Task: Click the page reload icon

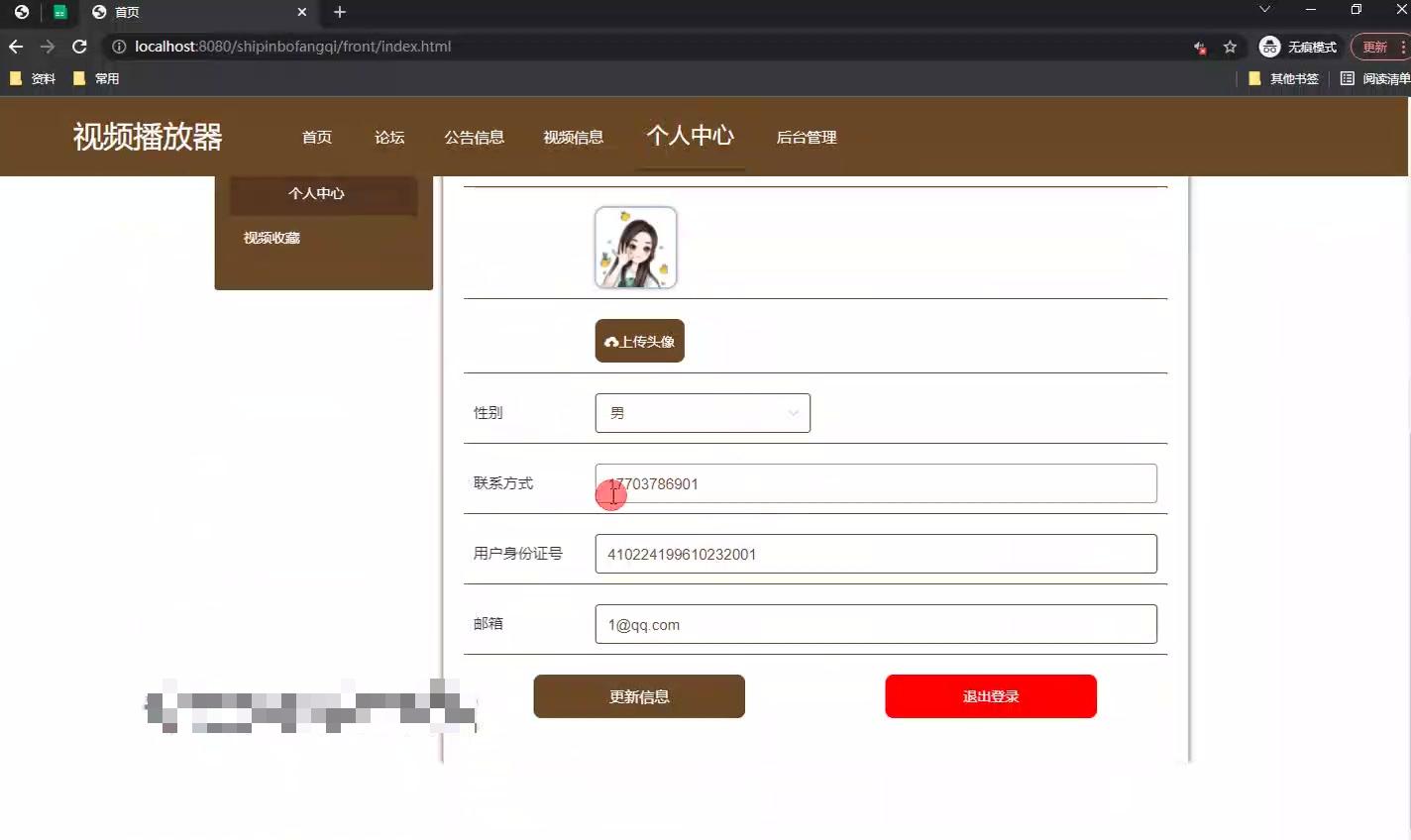Action: click(79, 46)
